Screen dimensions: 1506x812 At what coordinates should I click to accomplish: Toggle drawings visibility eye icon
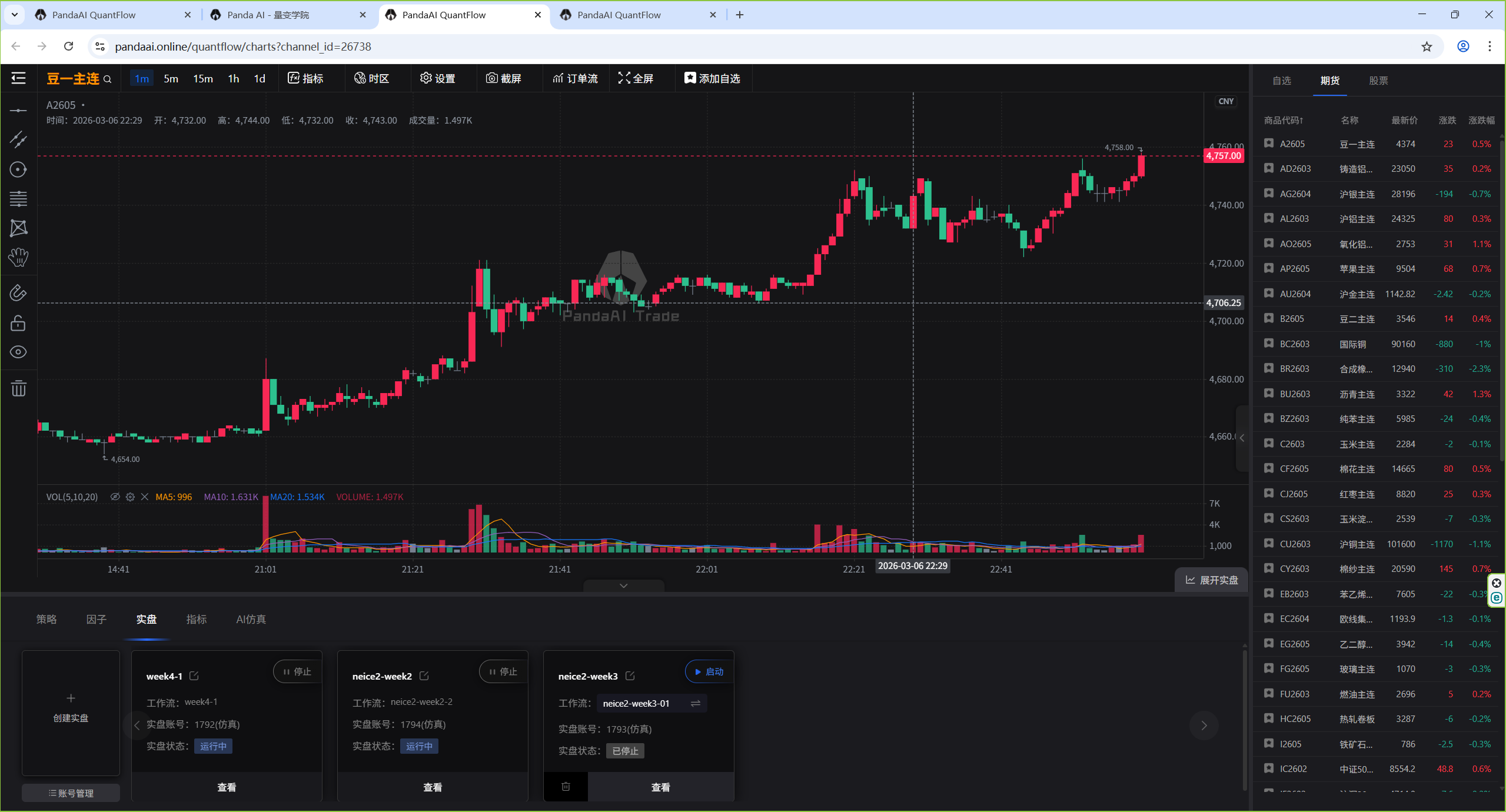pos(18,352)
